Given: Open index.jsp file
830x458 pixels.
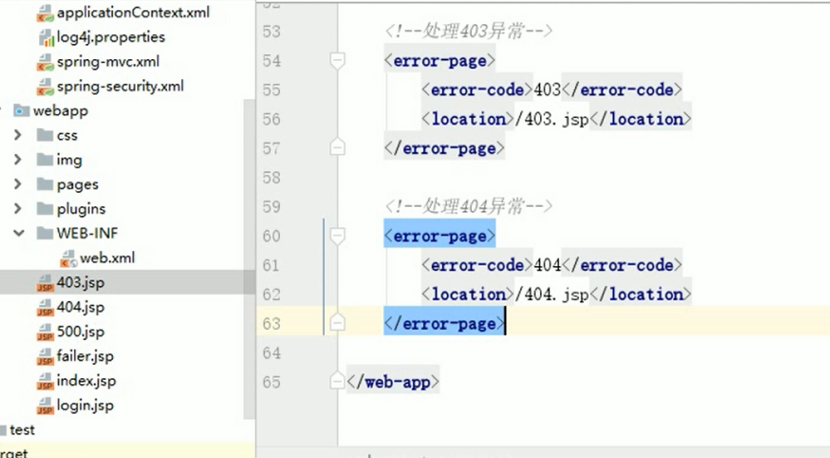Looking at the screenshot, I should [x=86, y=381].
